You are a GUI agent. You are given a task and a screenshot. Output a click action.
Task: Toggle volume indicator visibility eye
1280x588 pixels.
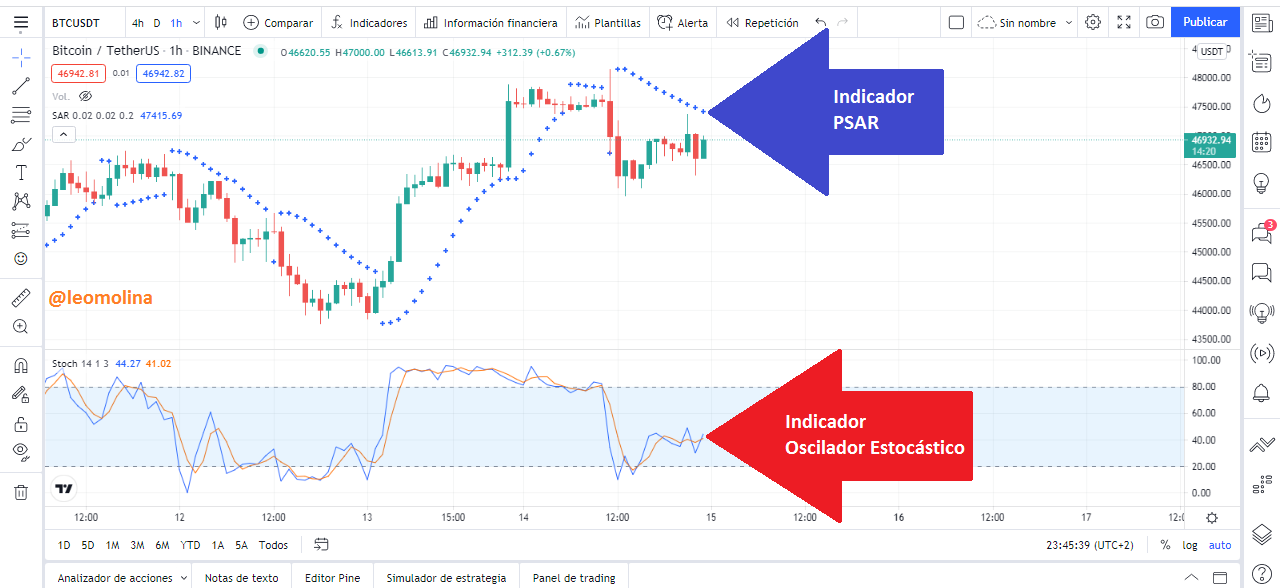pos(85,96)
